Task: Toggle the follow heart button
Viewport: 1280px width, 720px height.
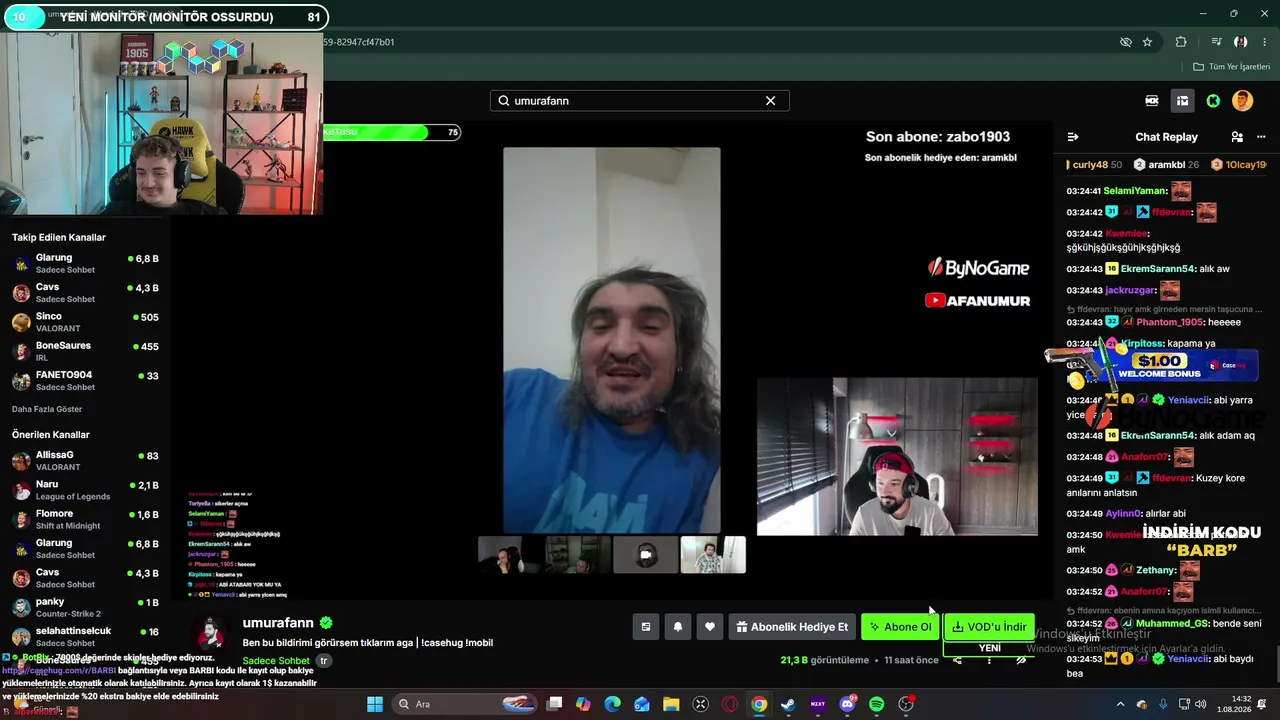Action: [x=710, y=627]
